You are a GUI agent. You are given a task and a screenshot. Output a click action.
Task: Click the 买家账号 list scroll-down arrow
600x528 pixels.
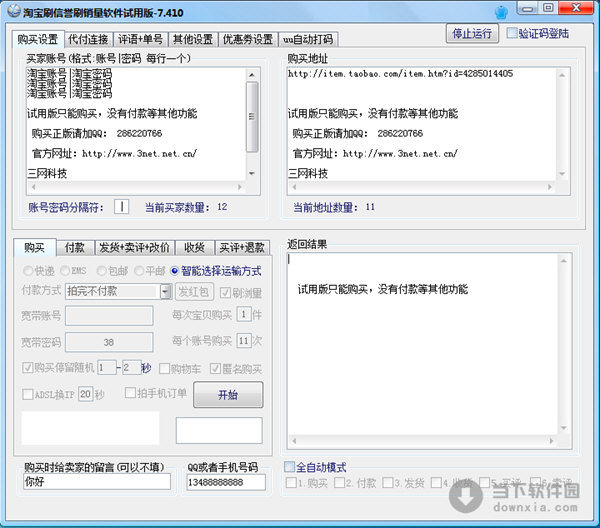252,174
